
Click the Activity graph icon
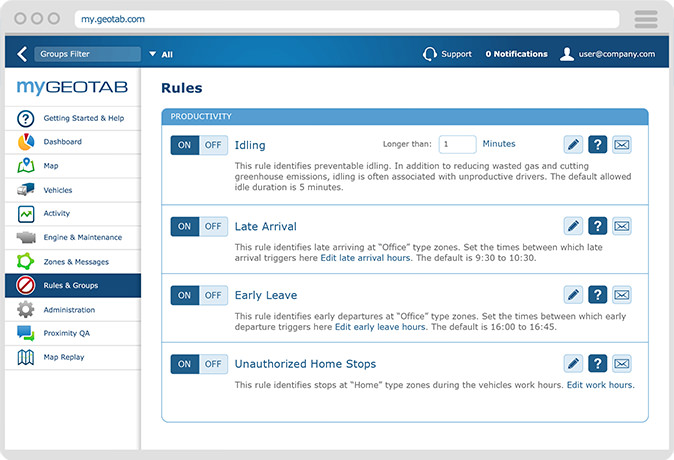pos(26,214)
